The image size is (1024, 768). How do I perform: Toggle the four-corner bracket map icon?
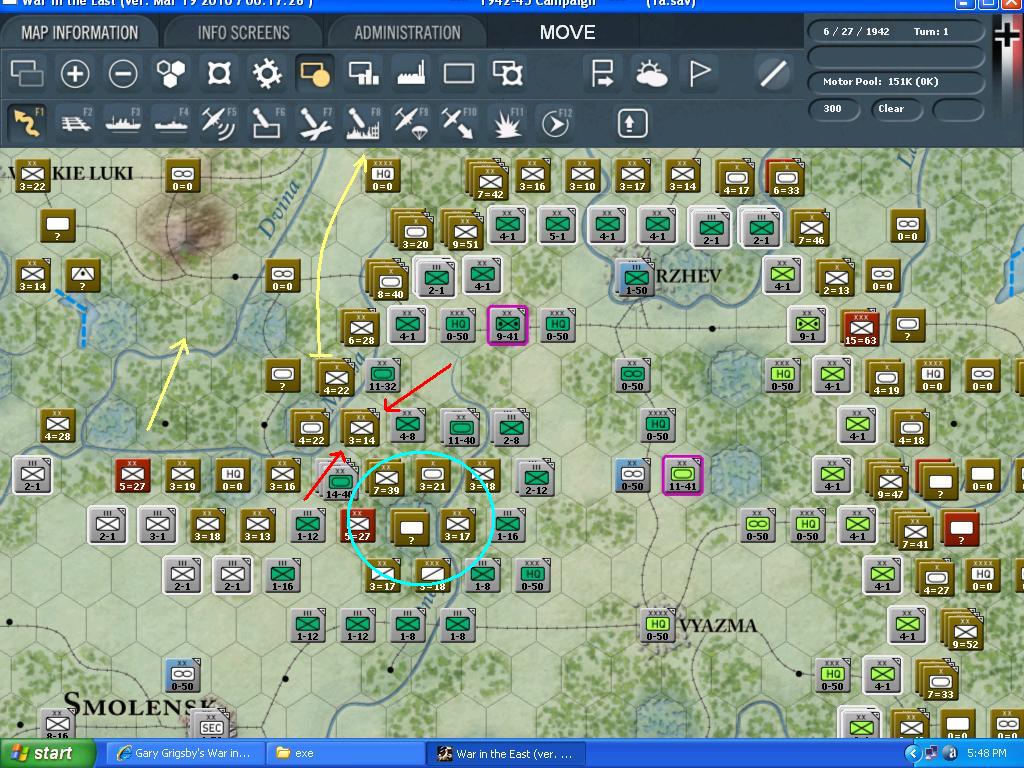219,73
